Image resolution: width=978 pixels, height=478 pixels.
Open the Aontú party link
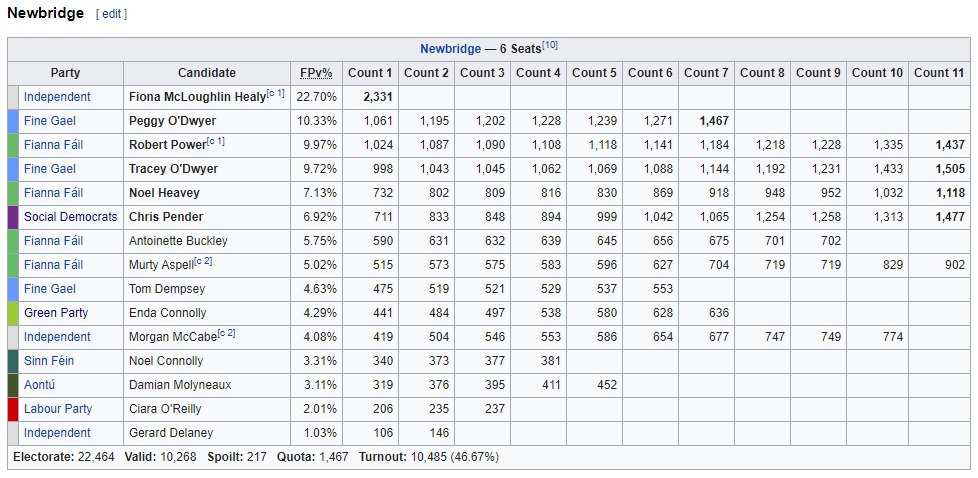[40, 384]
